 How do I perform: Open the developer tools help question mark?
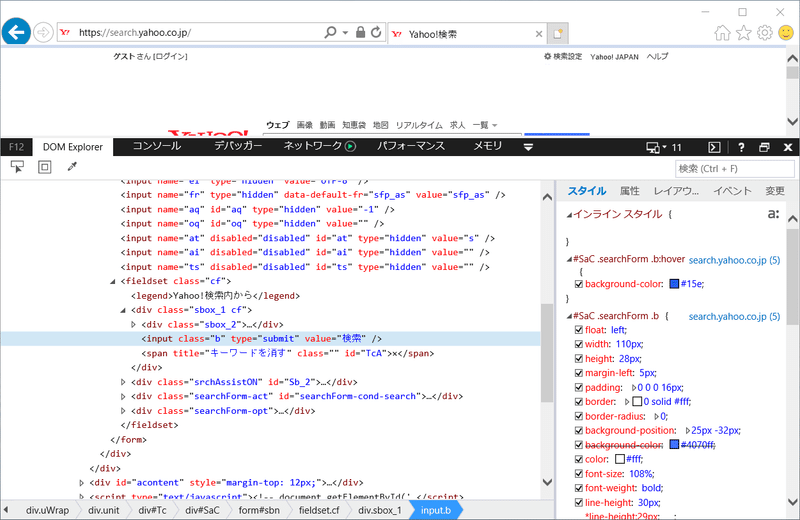click(x=741, y=147)
